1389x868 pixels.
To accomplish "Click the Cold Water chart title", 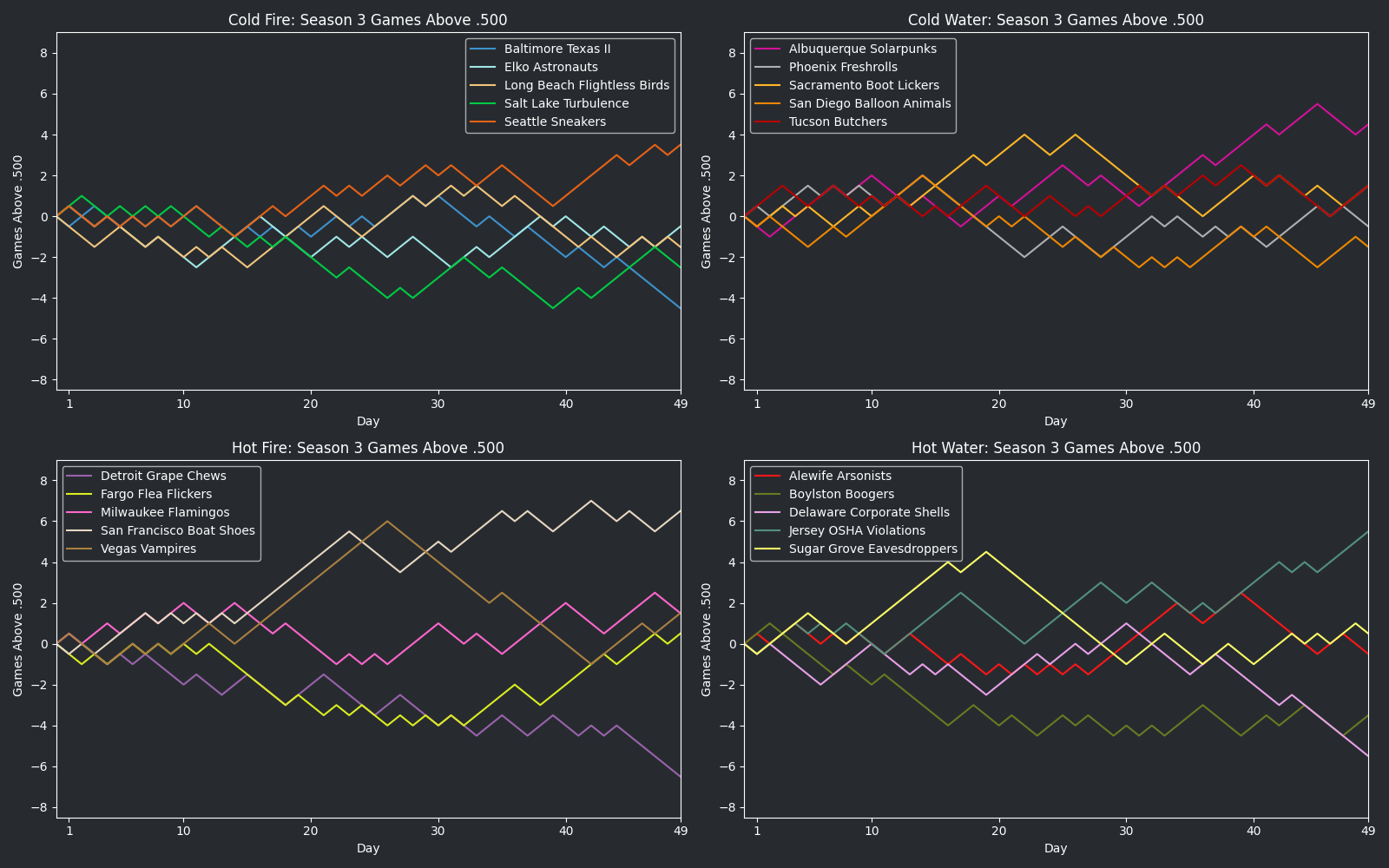I will (x=1056, y=20).
